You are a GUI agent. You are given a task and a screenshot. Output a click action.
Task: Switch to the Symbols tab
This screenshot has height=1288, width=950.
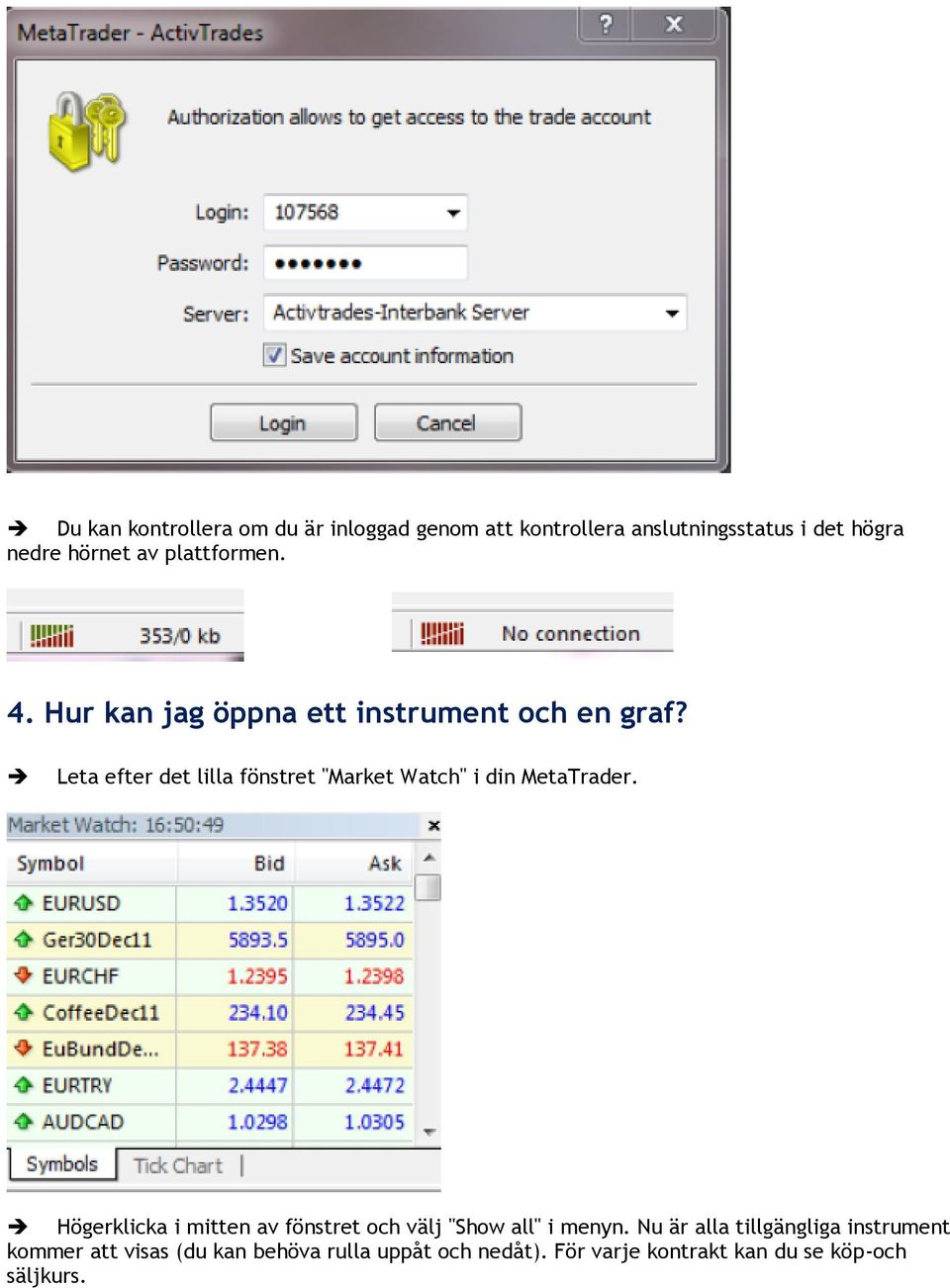61,1164
